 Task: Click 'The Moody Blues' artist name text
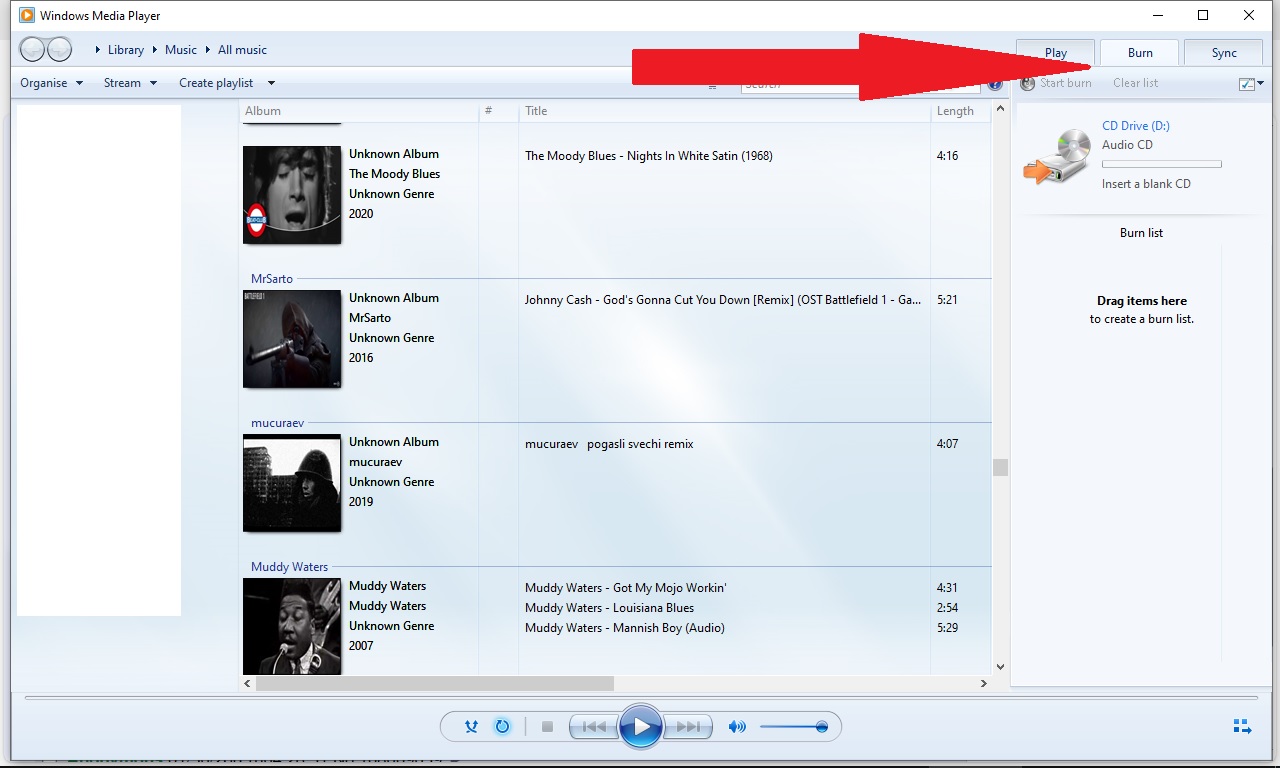click(x=394, y=174)
